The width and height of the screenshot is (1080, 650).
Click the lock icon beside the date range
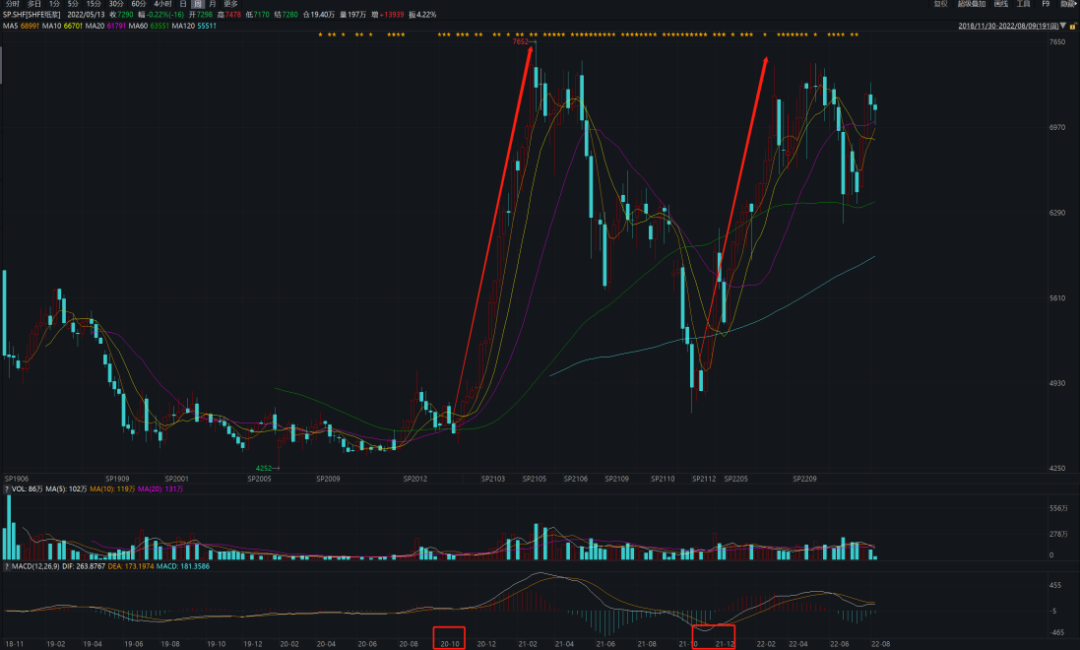[x=1074, y=26]
